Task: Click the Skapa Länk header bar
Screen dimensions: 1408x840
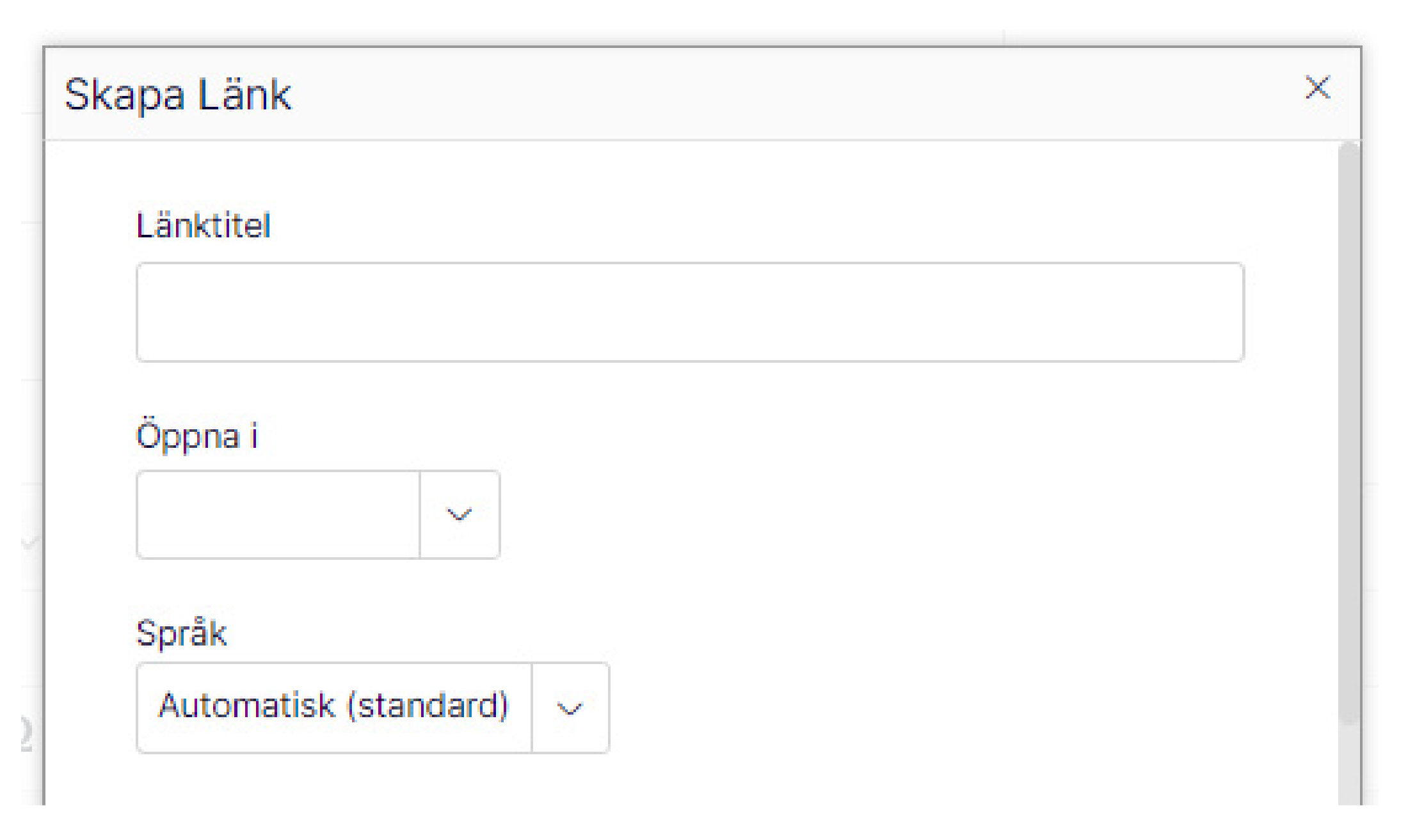Action: (702, 94)
